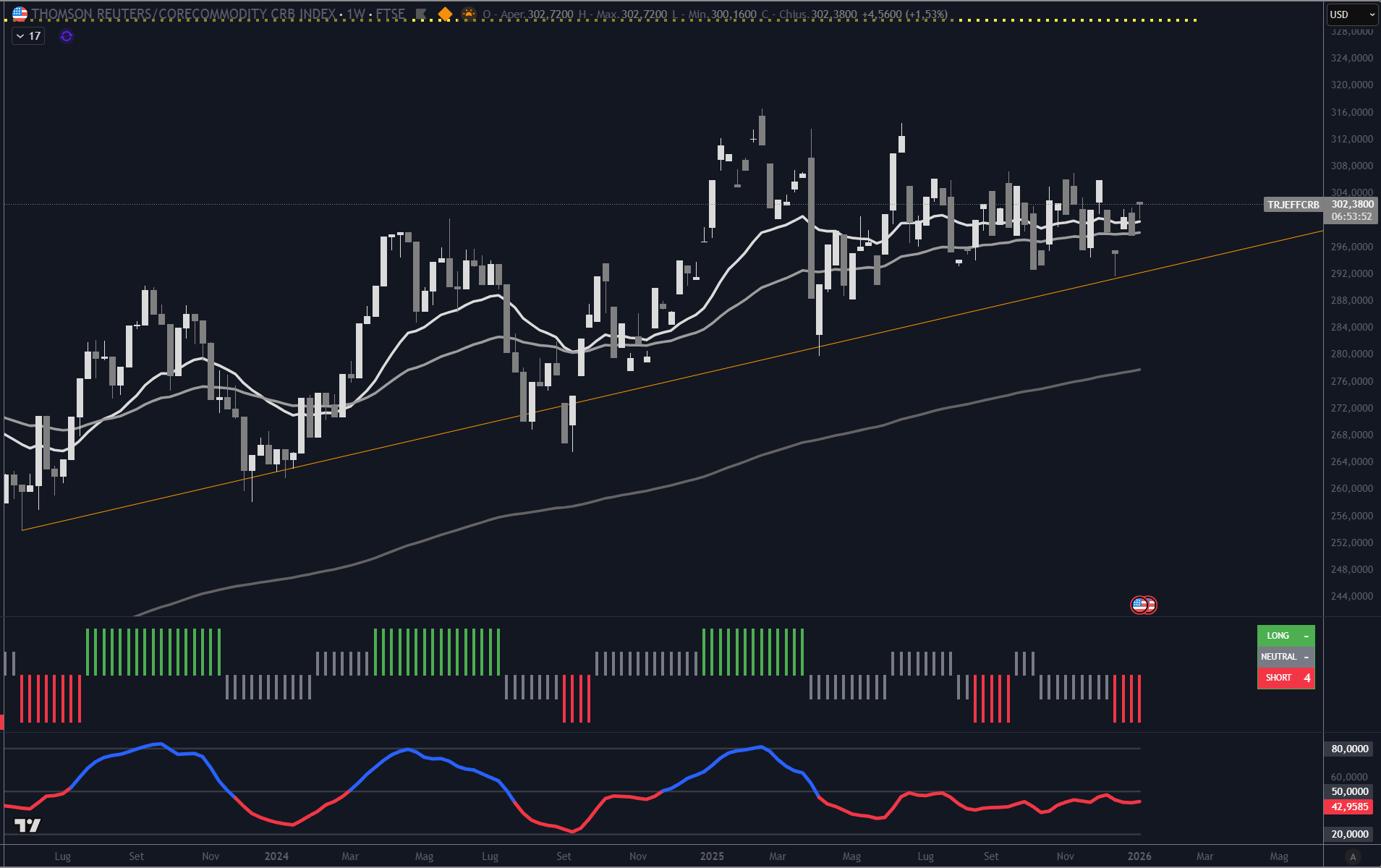1381x868 pixels.
Task: Click the orange sun market-status icon
Action: pyautogui.click(x=469, y=14)
